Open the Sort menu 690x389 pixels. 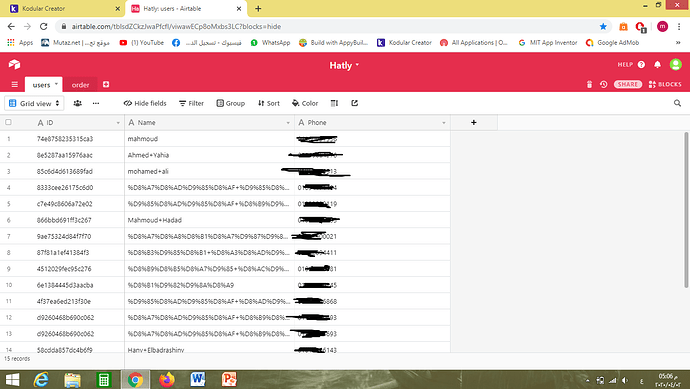pos(269,103)
